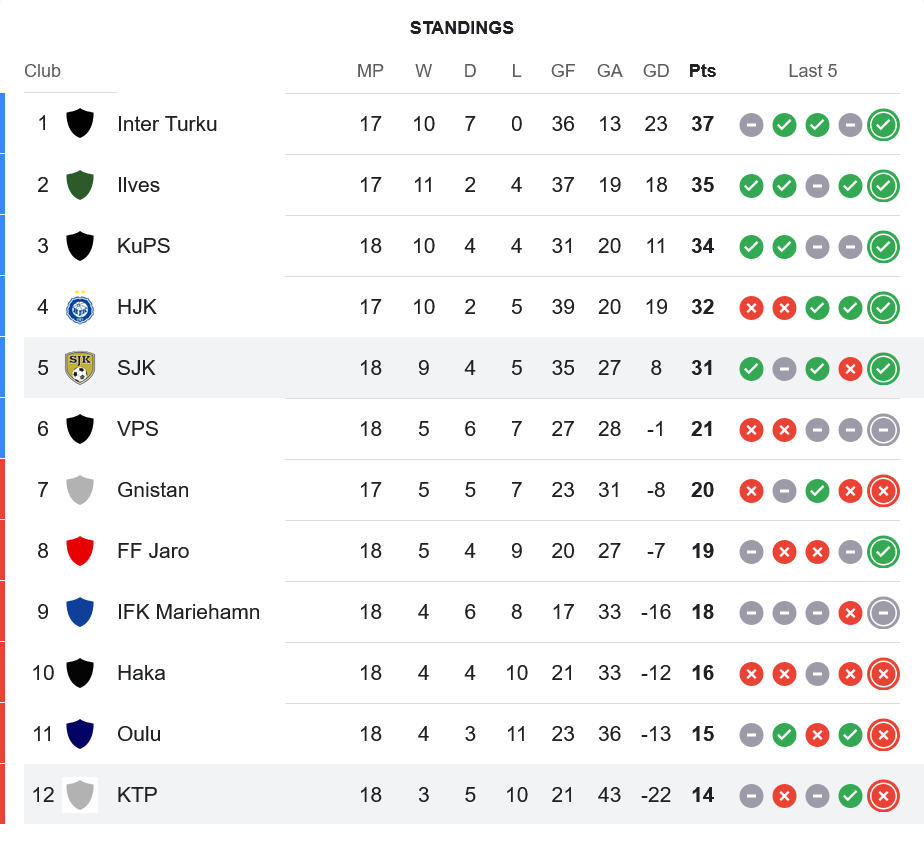Click the navy Oulu shield icon

tap(80, 734)
